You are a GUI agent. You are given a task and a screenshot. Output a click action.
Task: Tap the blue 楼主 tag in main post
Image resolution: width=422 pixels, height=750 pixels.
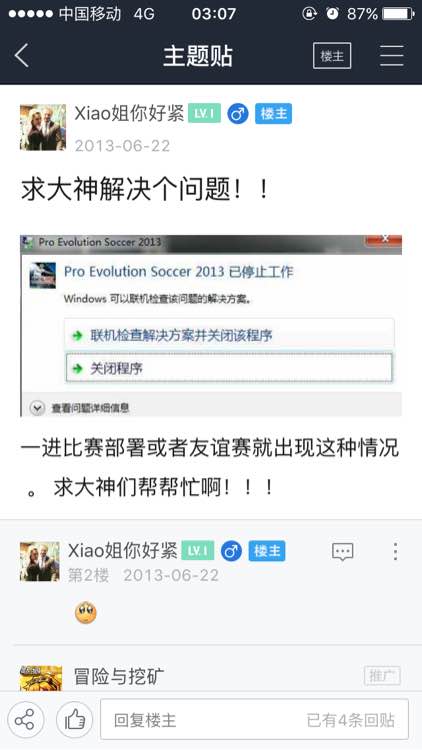coord(273,114)
